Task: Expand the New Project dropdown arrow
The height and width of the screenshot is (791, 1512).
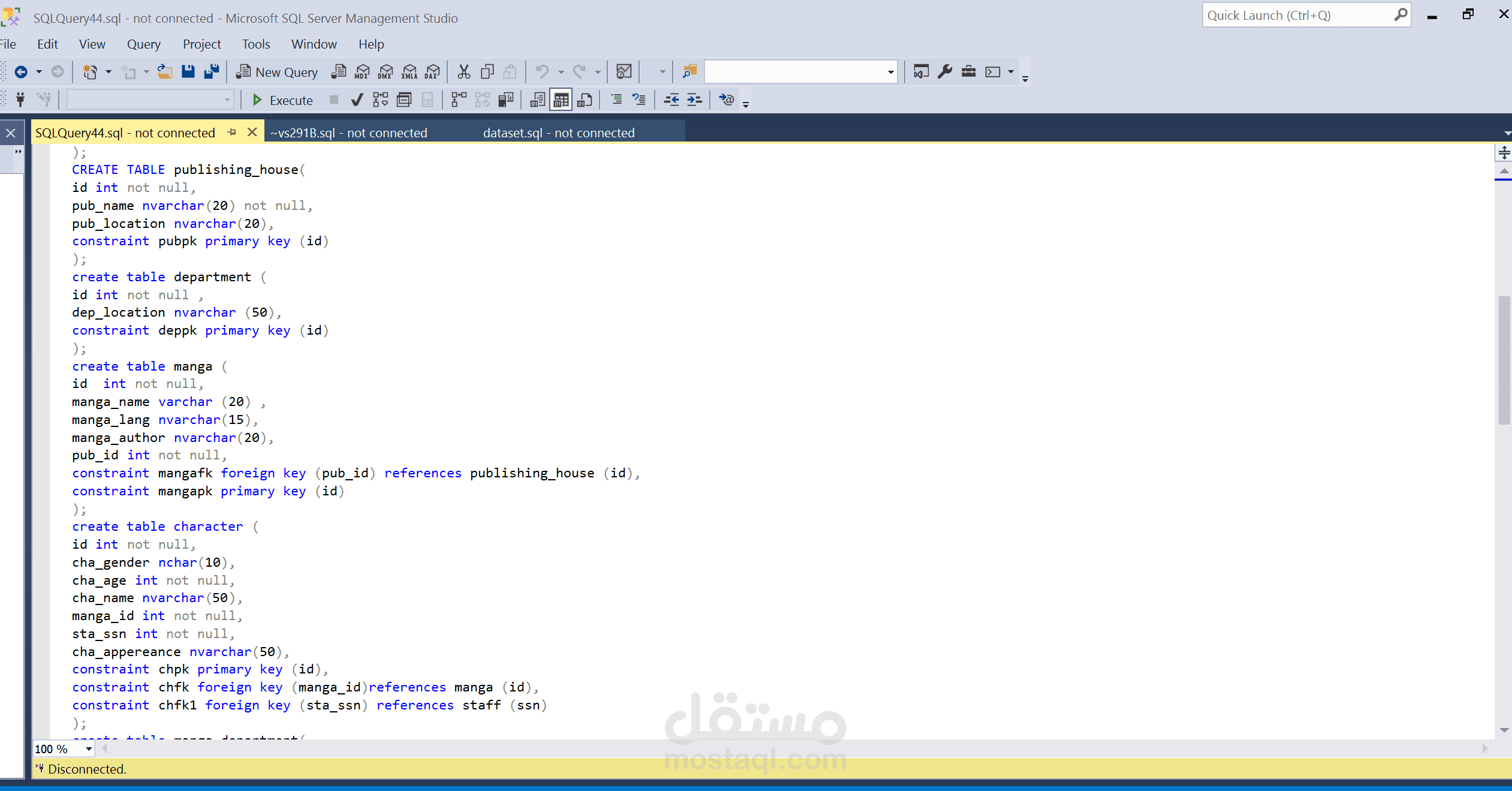Action: click(x=109, y=72)
